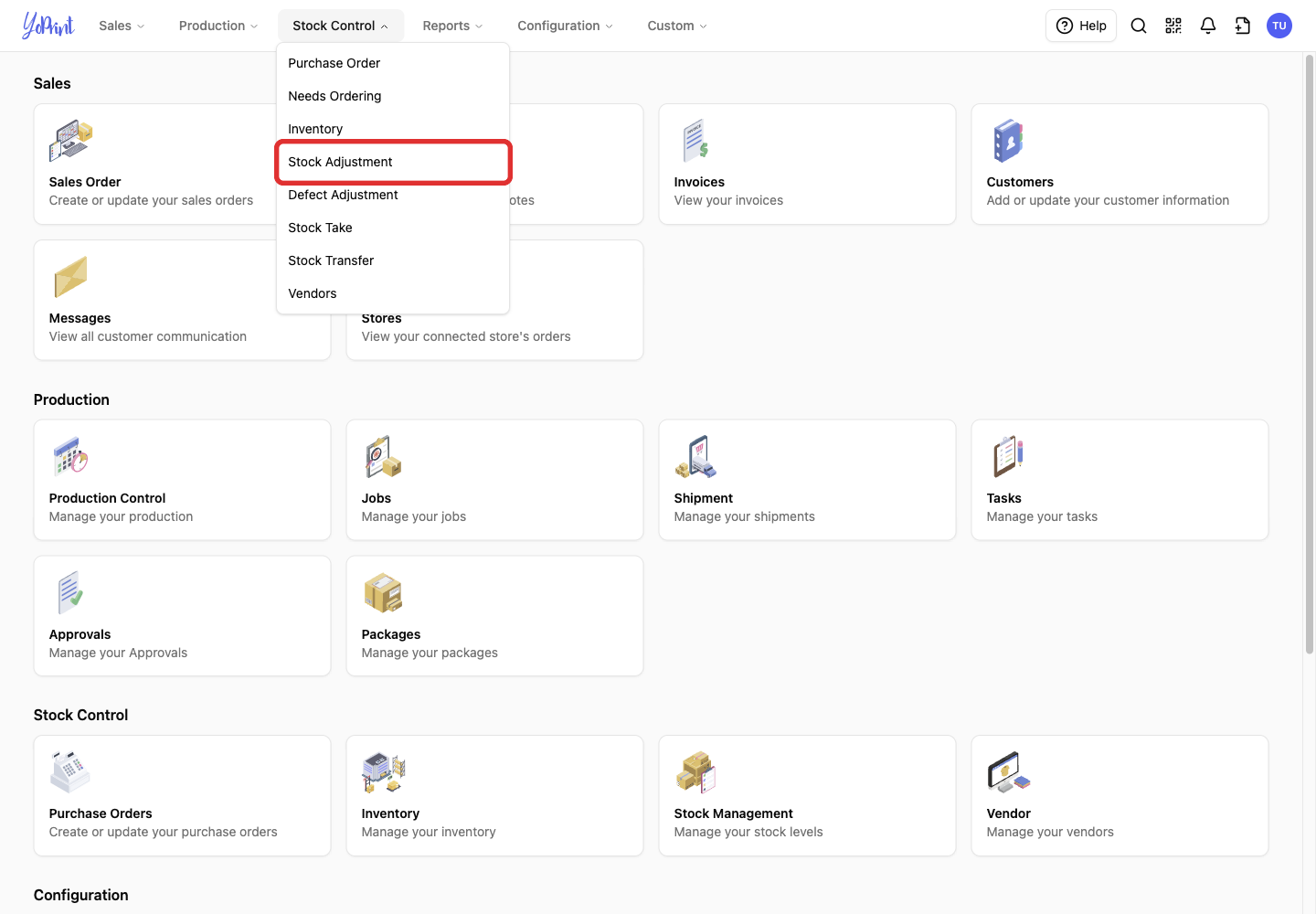Click the new document icon in header
This screenshot has width=1316, height=914.
tap(1243, 26)
